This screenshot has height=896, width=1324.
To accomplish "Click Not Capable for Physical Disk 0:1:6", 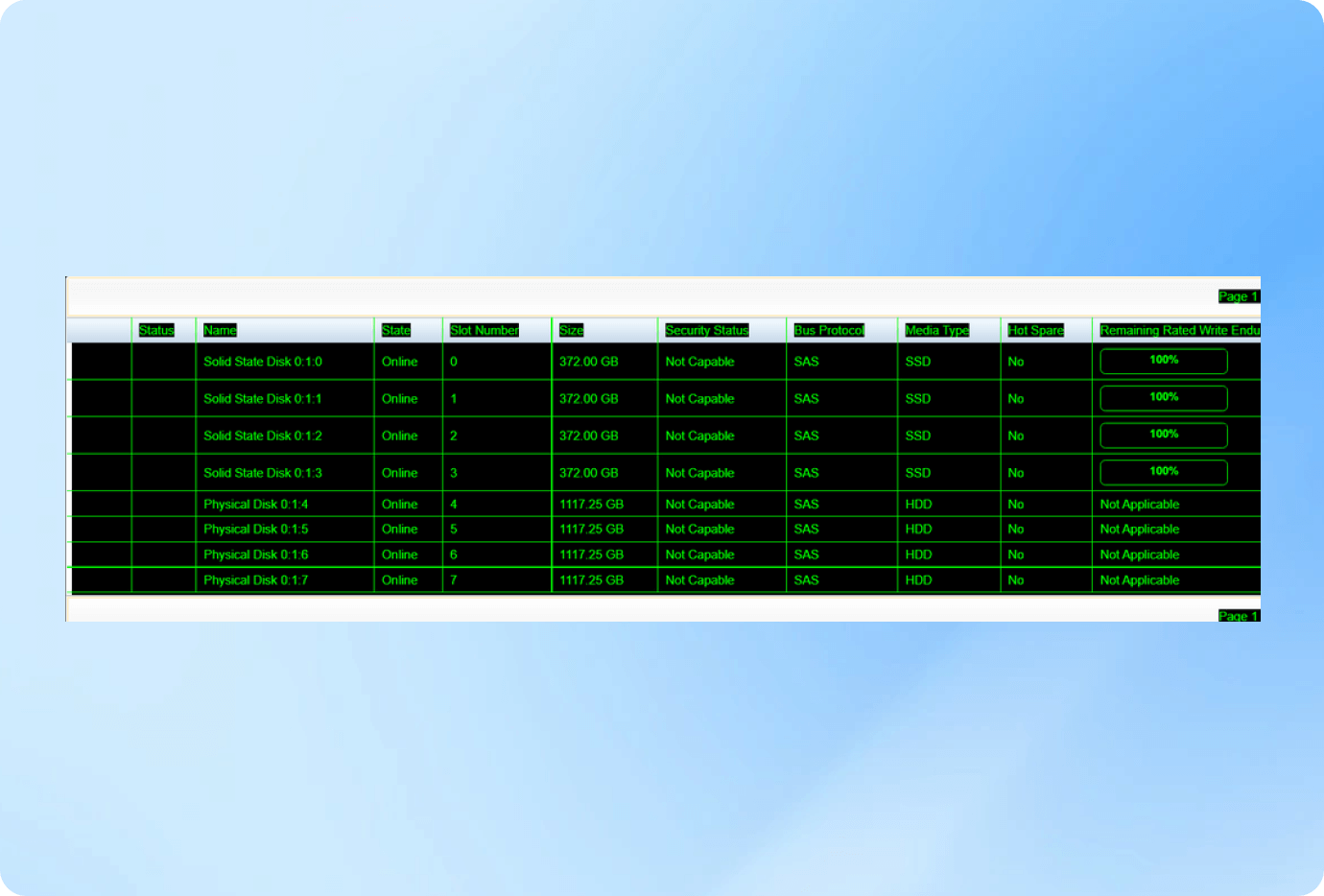I will (700, 554).
